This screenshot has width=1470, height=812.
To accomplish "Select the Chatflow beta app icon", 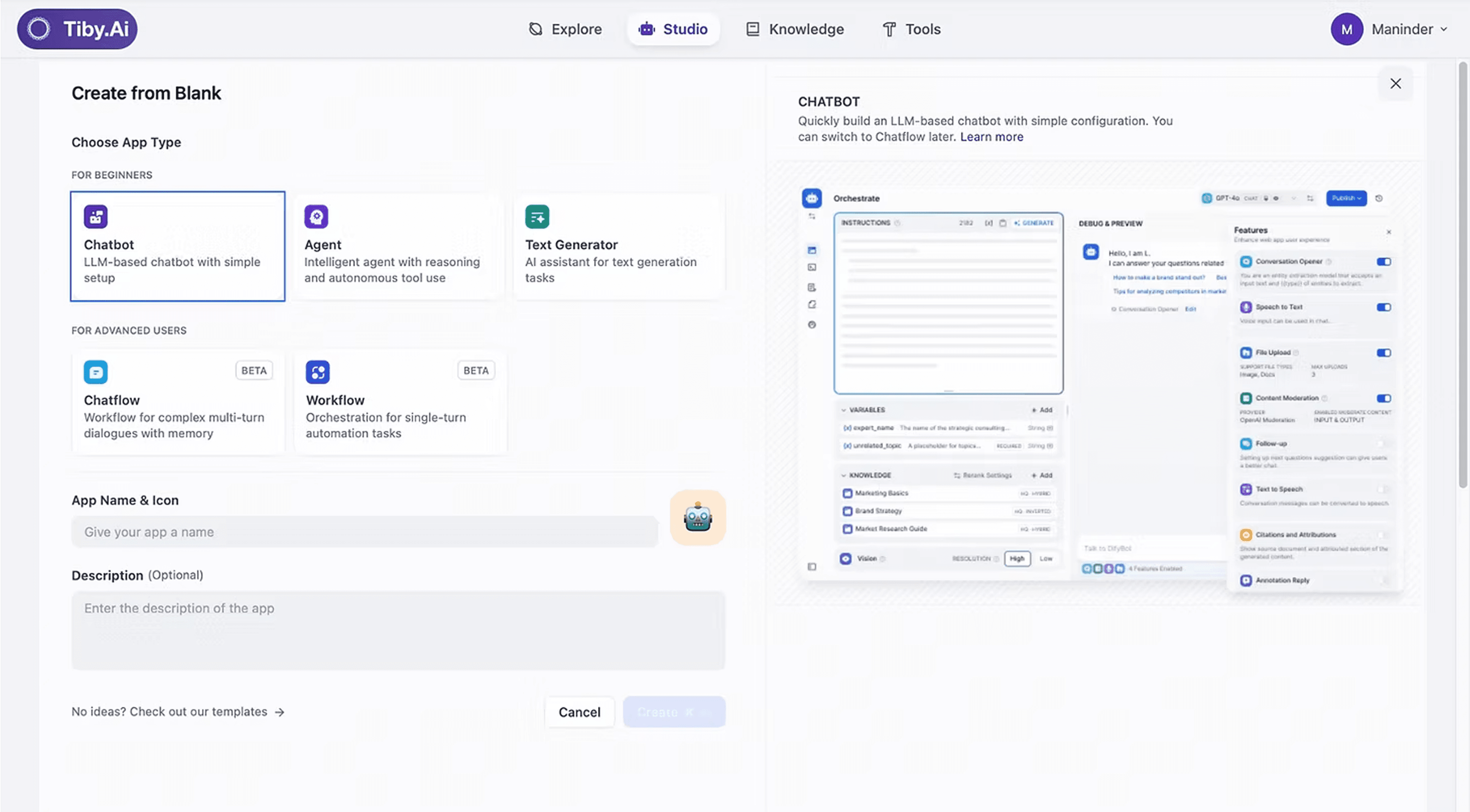I will click(x=96, y=371).
